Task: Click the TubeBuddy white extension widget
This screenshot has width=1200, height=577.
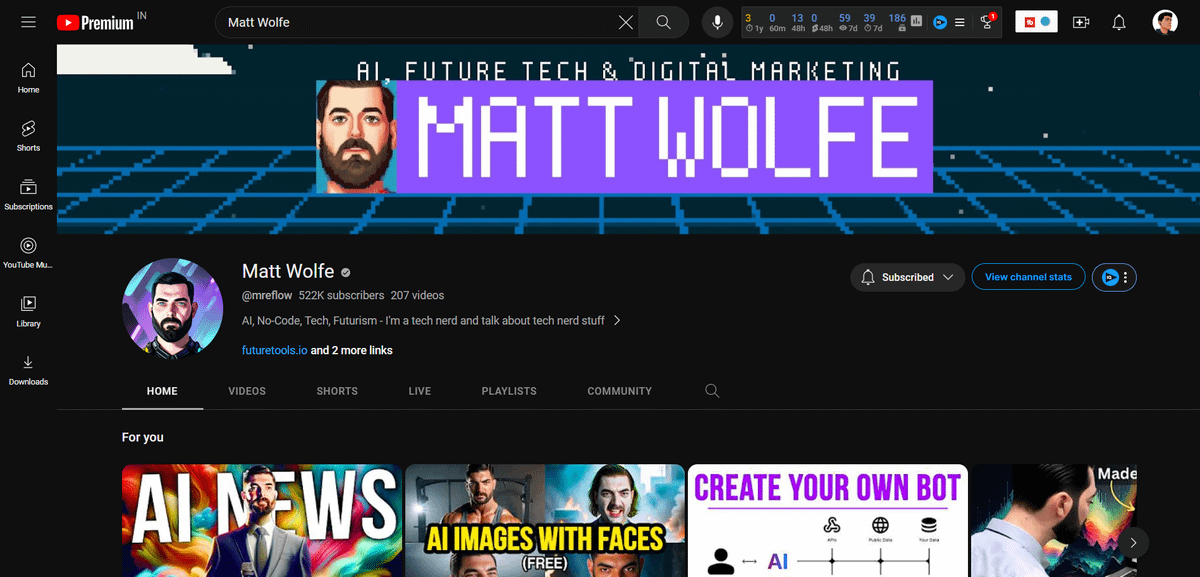Action: (x=1036, y=22)
